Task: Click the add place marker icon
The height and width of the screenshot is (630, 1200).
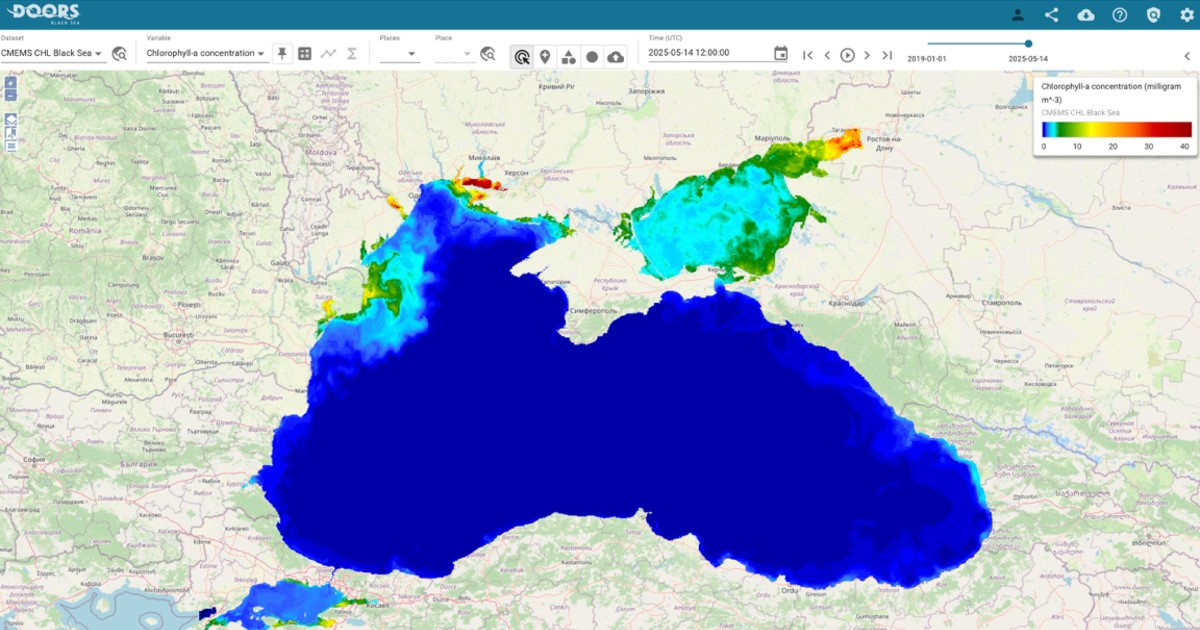Action: 545,57
